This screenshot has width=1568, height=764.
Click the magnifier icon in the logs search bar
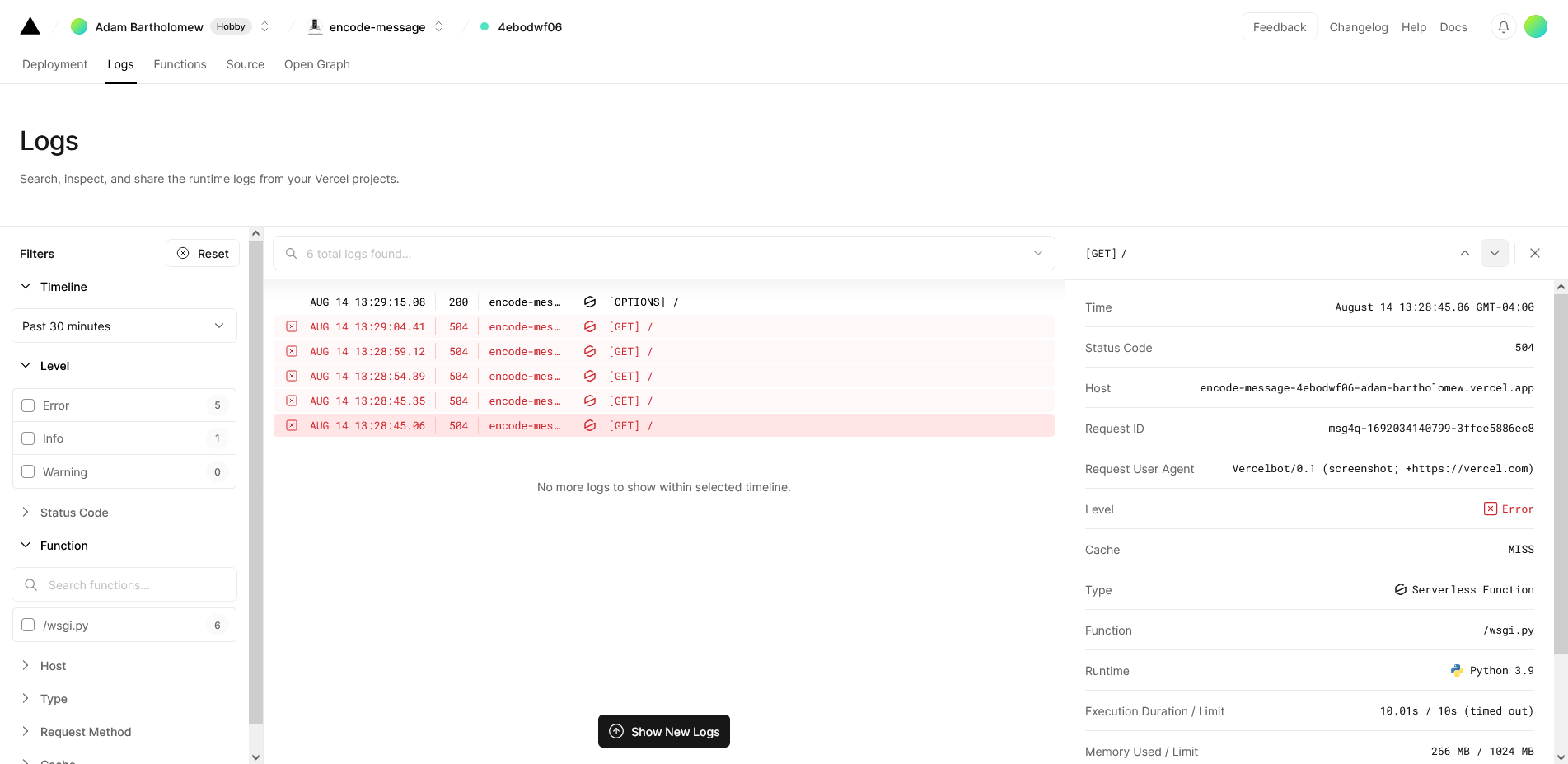pos(291,253)
